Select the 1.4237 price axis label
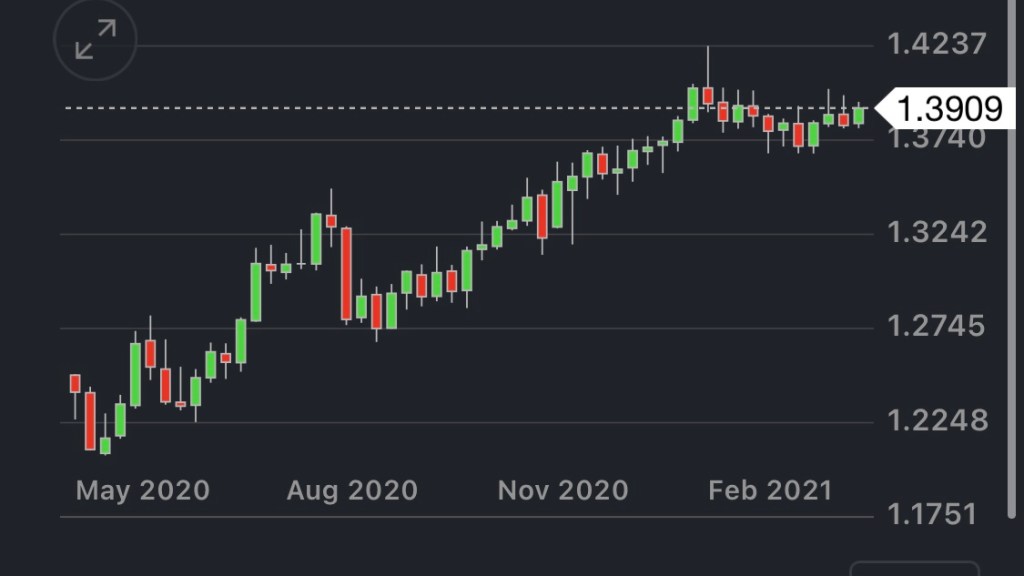Screen dimensions: 1024x576 [937, 45]
